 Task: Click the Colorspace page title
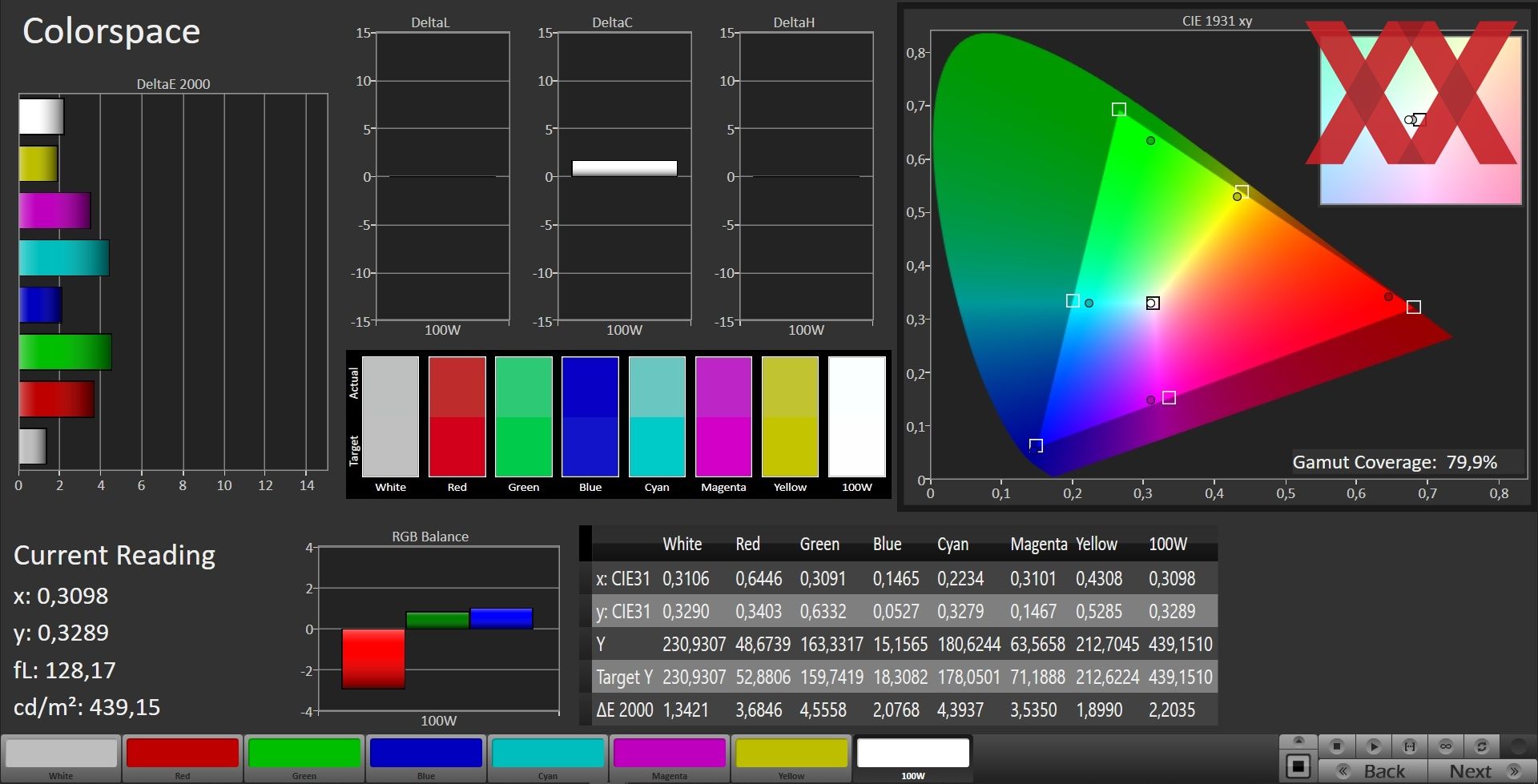(x=111, y=32)
